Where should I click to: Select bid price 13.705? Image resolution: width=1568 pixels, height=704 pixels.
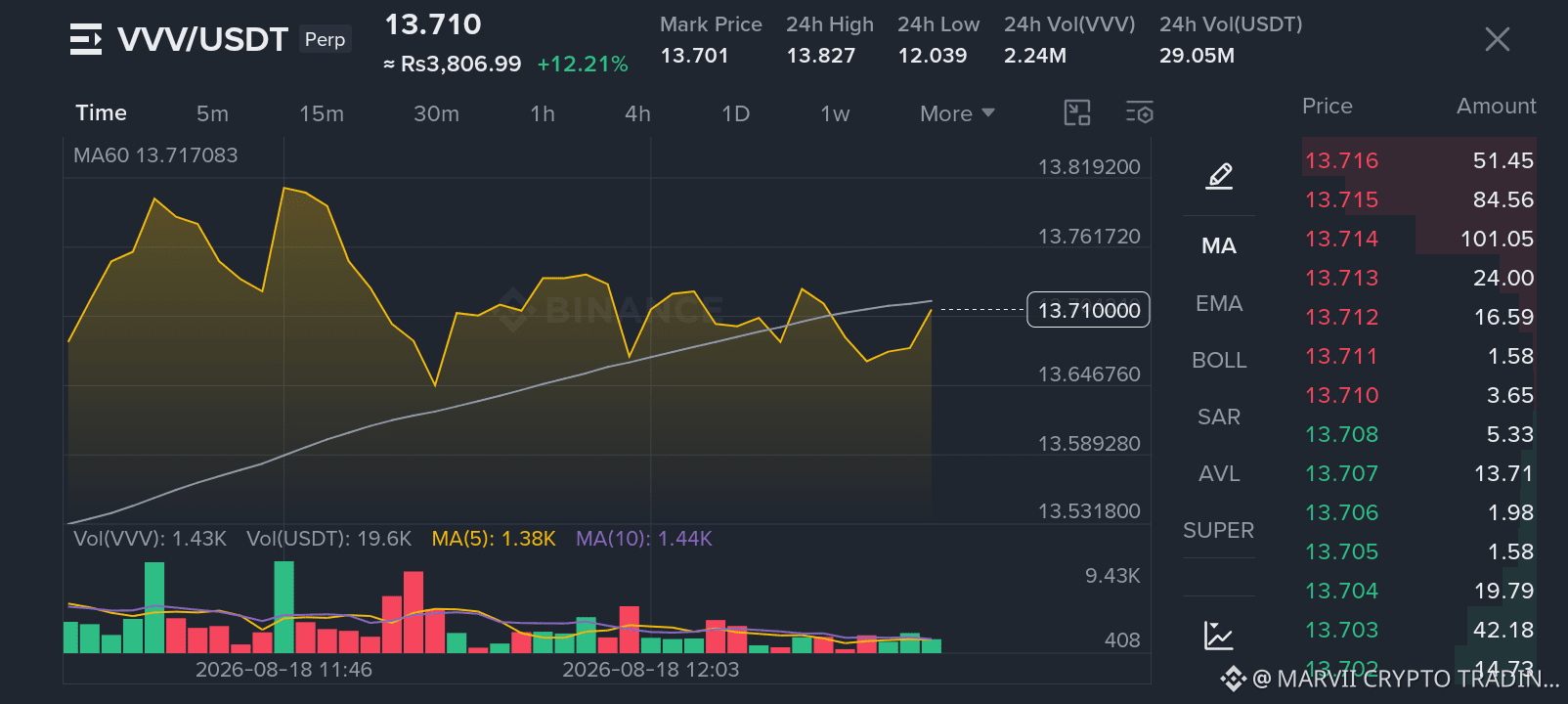coord(1341,551)
